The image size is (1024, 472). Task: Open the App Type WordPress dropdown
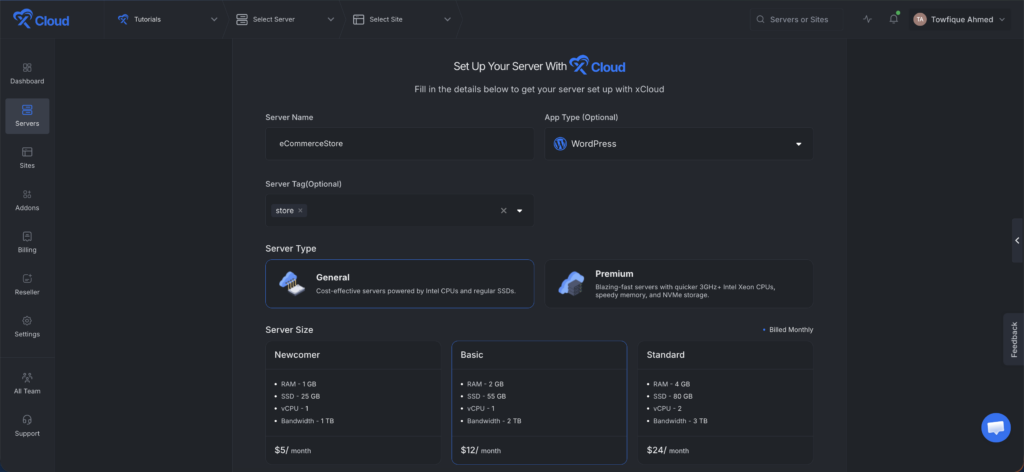(679, 144)
